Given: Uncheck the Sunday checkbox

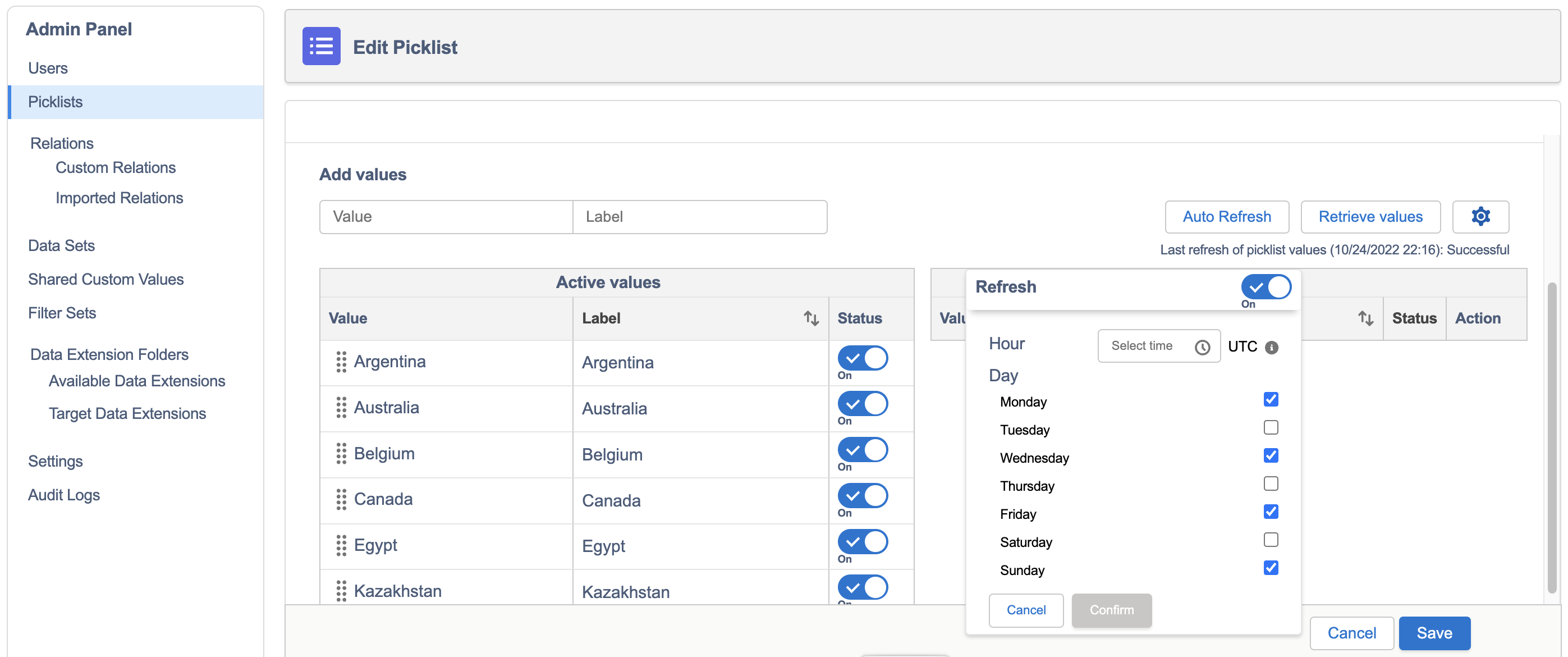Looking at the screenshot, I should point(1271,568).
